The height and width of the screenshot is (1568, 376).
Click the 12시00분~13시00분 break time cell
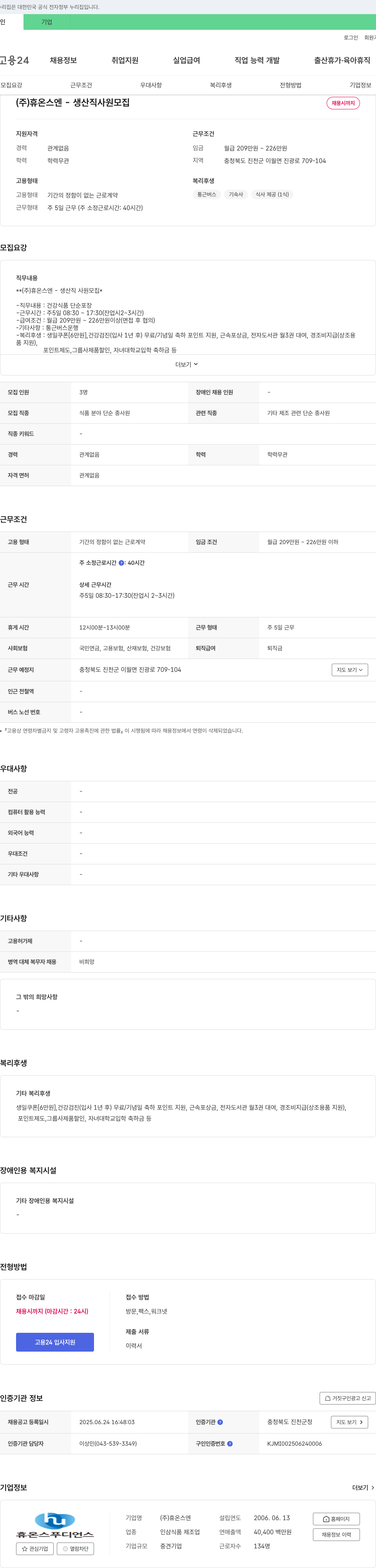[105, 627]
